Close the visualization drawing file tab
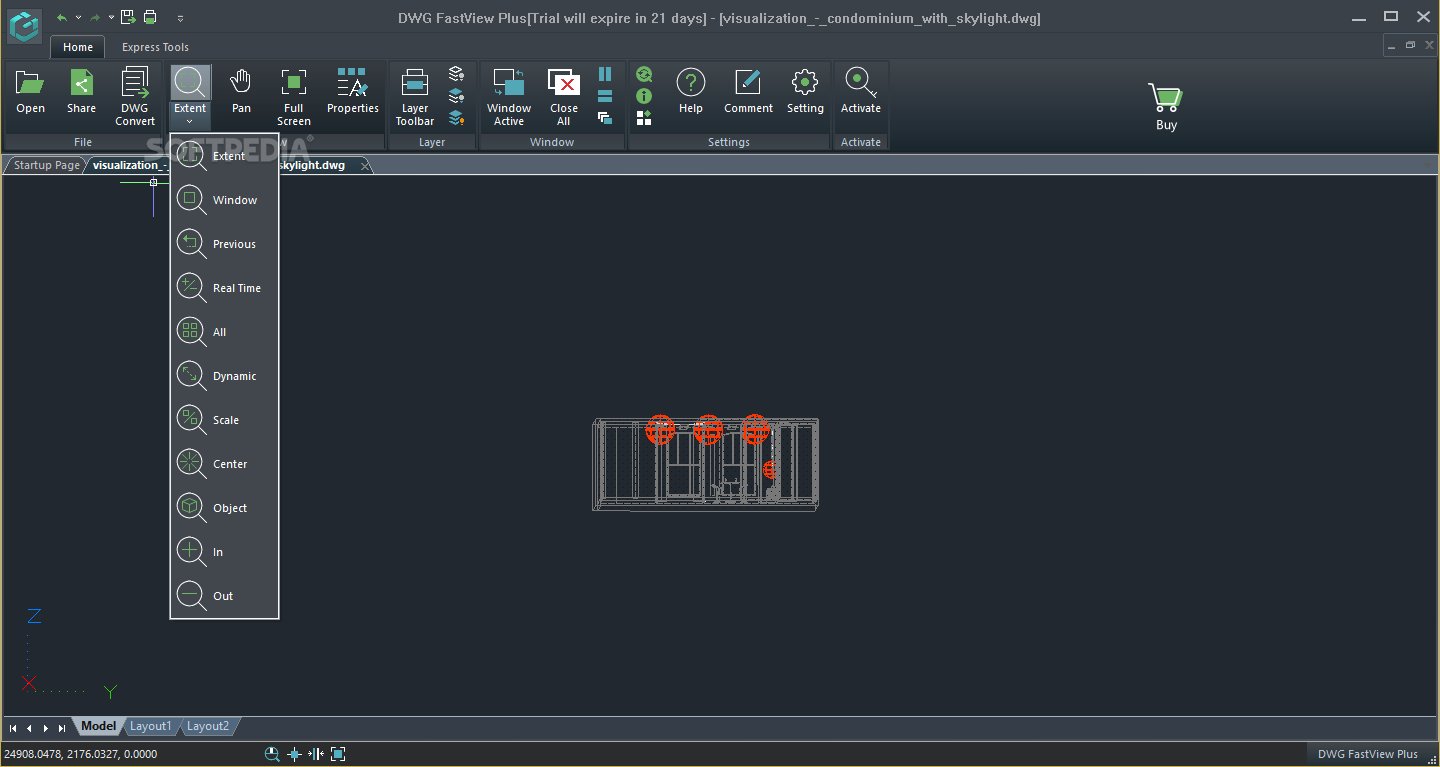Viewport: 1440px width, 767px height. (365, 165)
